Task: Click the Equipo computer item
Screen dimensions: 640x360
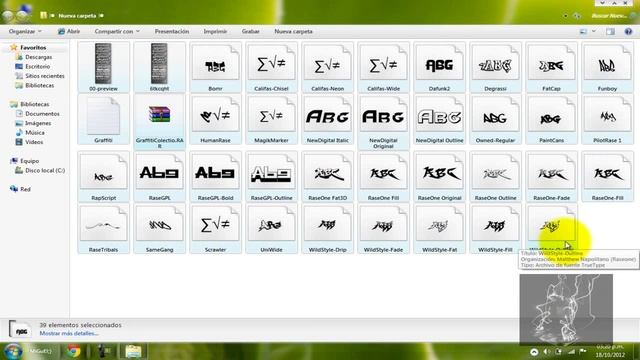Action: pos(29,161)
